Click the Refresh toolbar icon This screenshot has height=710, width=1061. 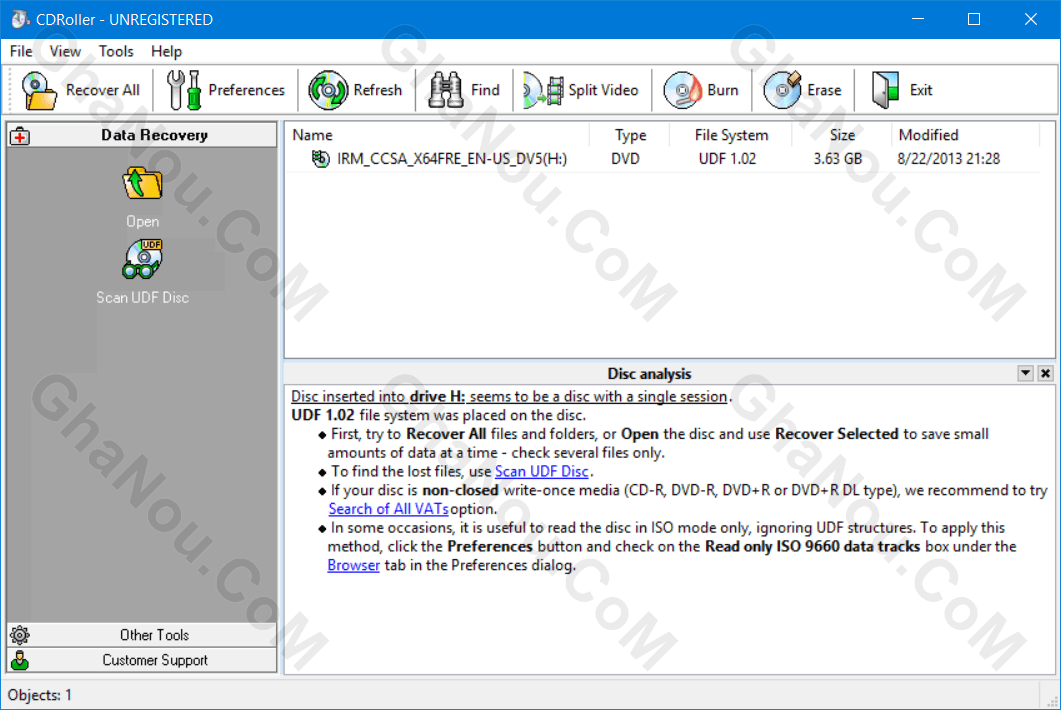click(328, 90)
